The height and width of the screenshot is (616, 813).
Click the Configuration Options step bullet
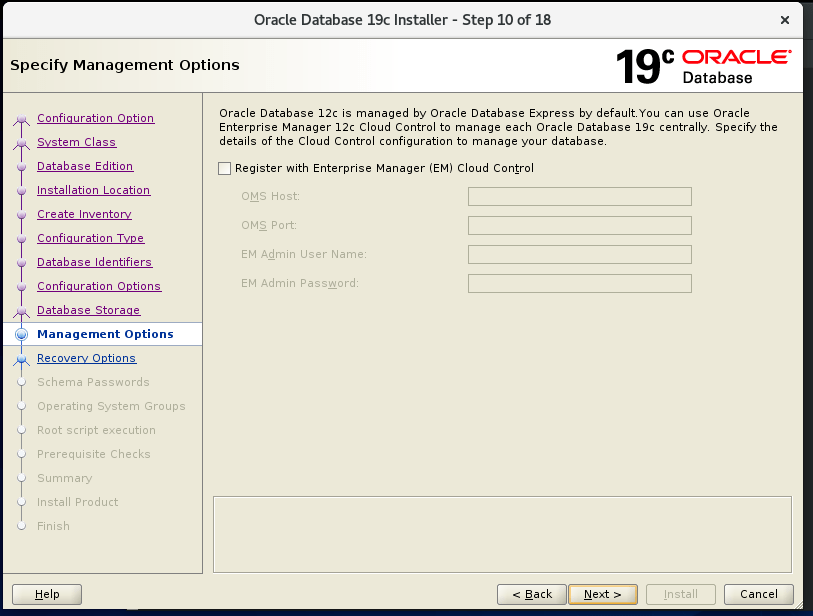click(21, 287)
